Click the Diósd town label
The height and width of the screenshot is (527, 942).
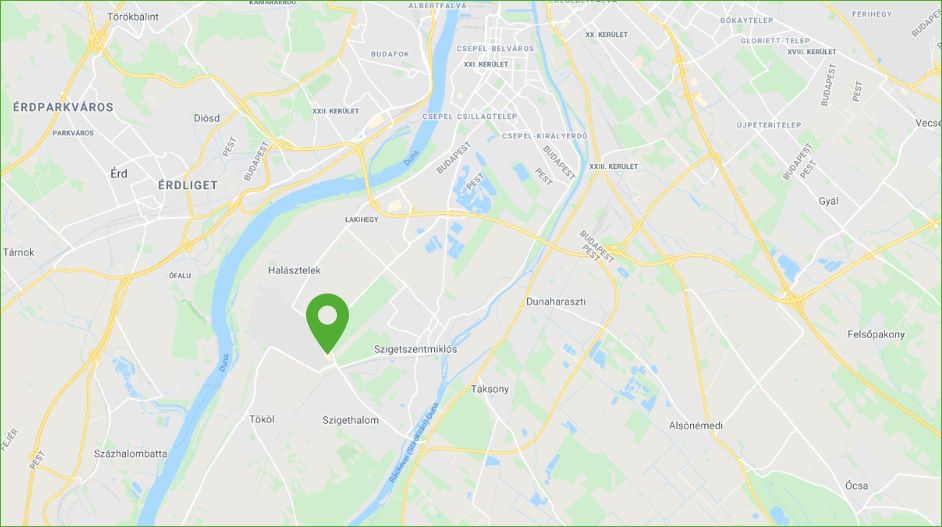tap(207, 118)
